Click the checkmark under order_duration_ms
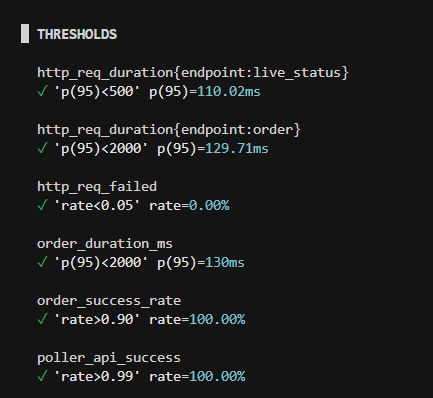 click(42, 262)
